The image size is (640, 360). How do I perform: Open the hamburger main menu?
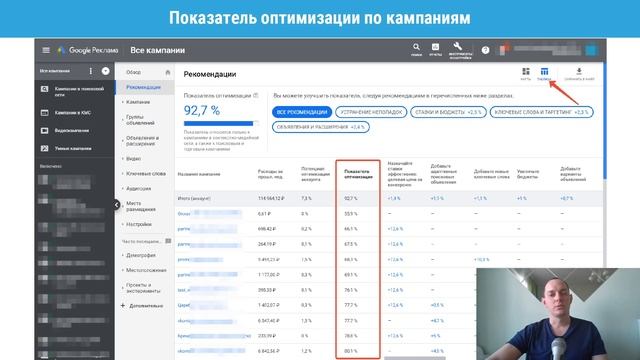pyautogui.click(x=46, y=50)
